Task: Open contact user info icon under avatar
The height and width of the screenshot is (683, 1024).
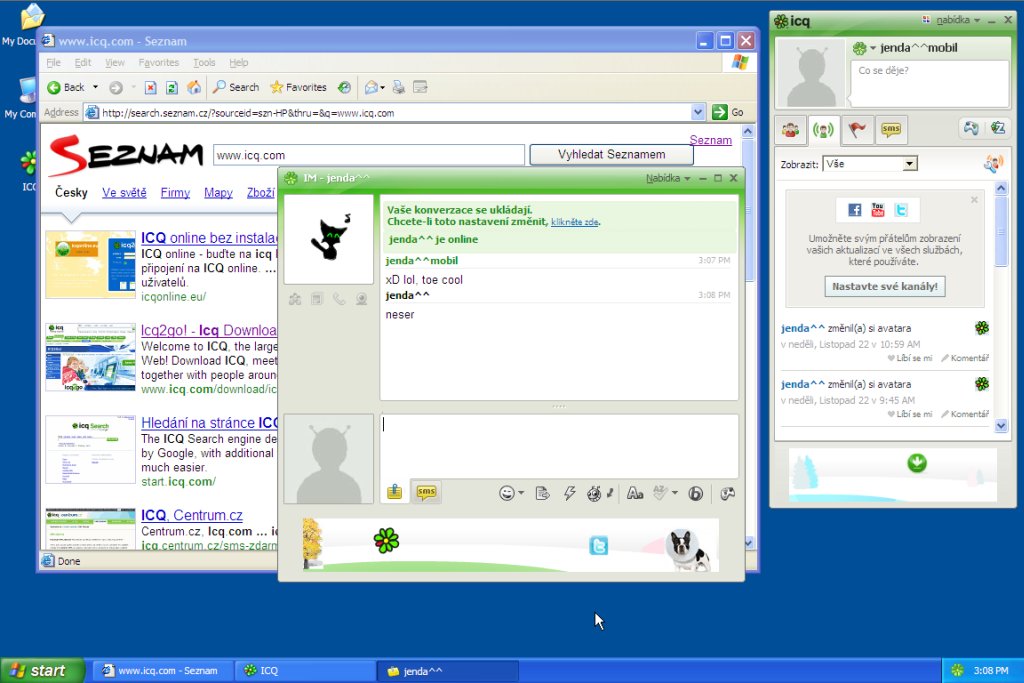Action: click(295, 299)
